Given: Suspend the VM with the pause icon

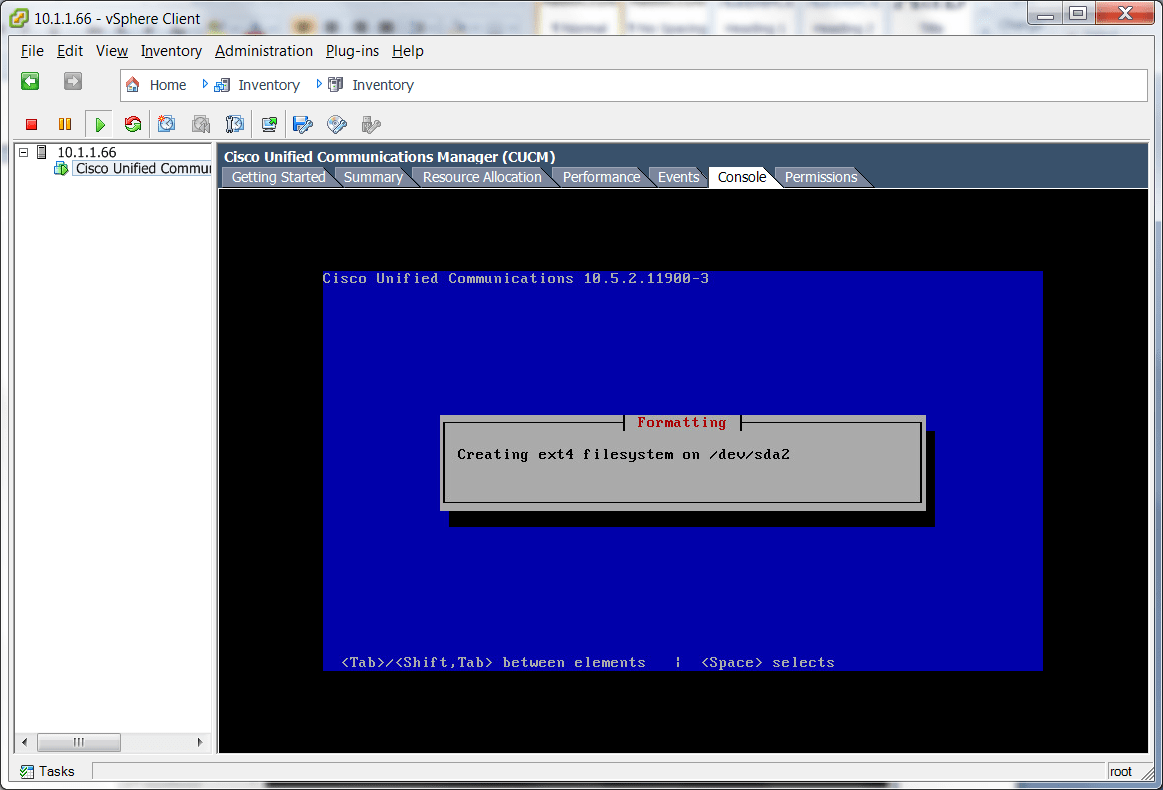Looking at the screenshot, I should [x=65, y=125].
